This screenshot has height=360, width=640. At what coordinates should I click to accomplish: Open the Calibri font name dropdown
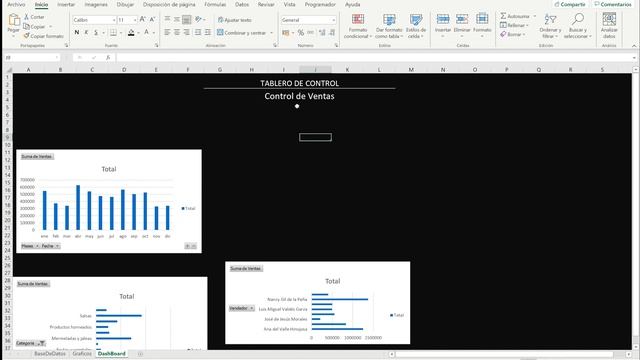(x=114, y=20)
